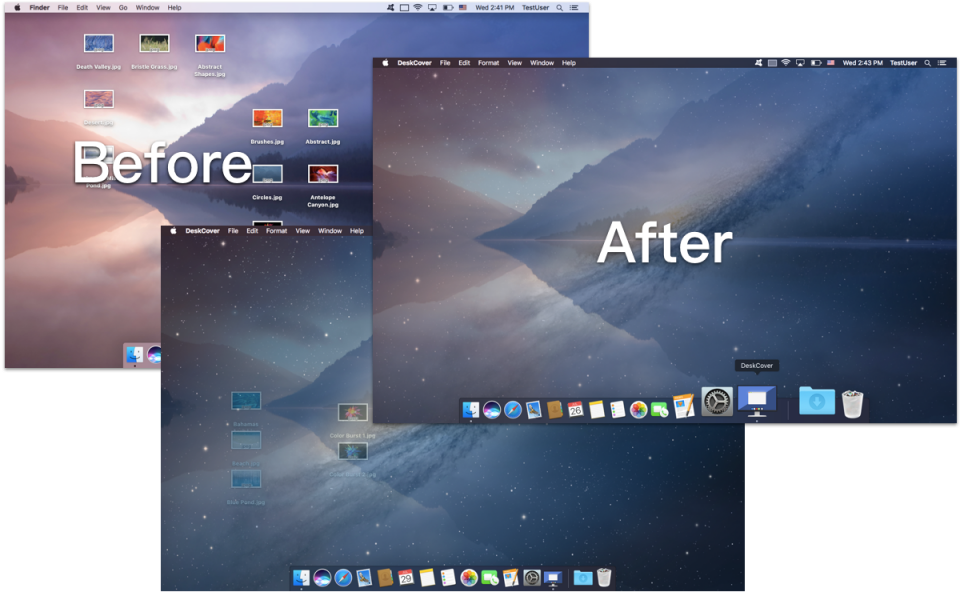960x592 pixels.
Task: Open Notification Center from the menu bar
Action: pyautogui.click(x=942, y=62)
